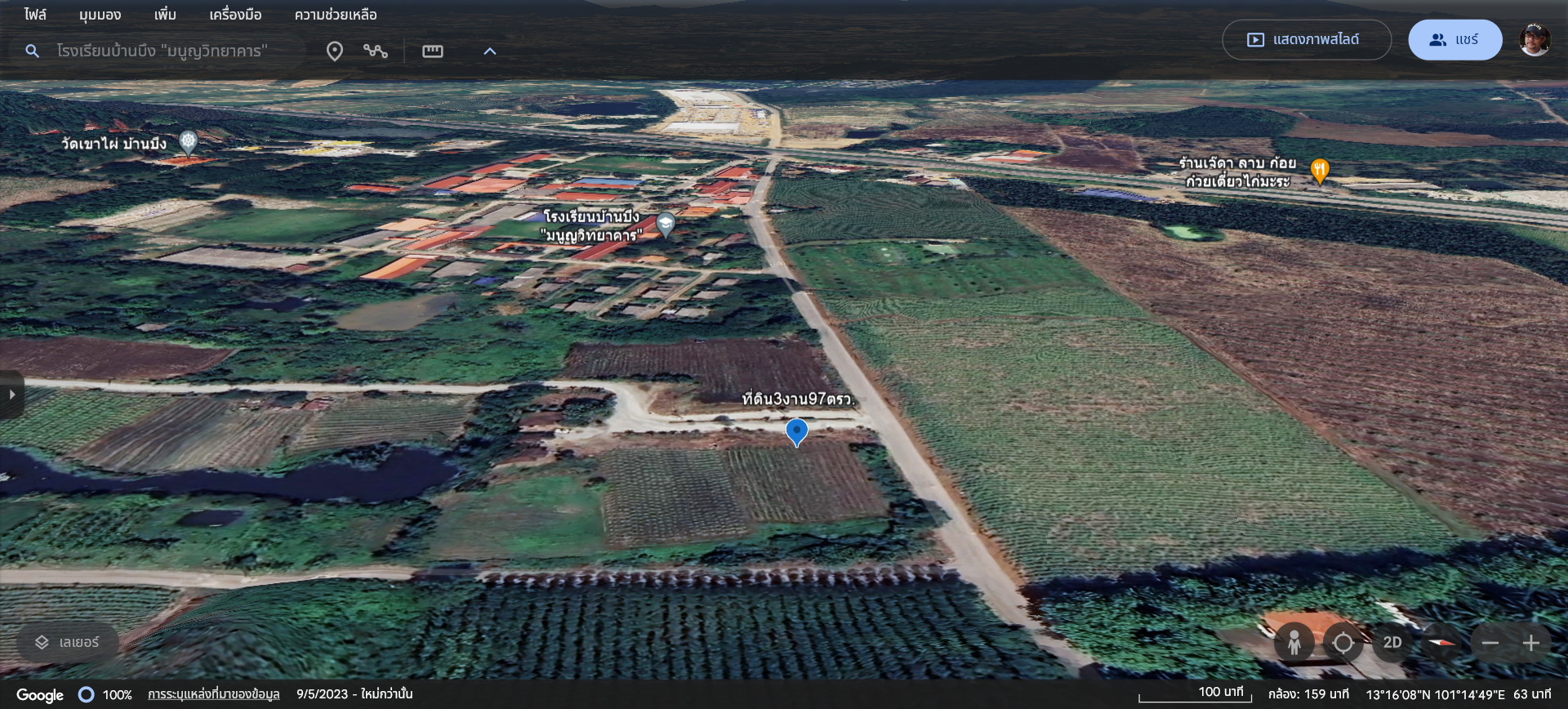This screenshot has height=709, width=1568.
Task: Click the แชร์ share button
Action: (1454, 40)
